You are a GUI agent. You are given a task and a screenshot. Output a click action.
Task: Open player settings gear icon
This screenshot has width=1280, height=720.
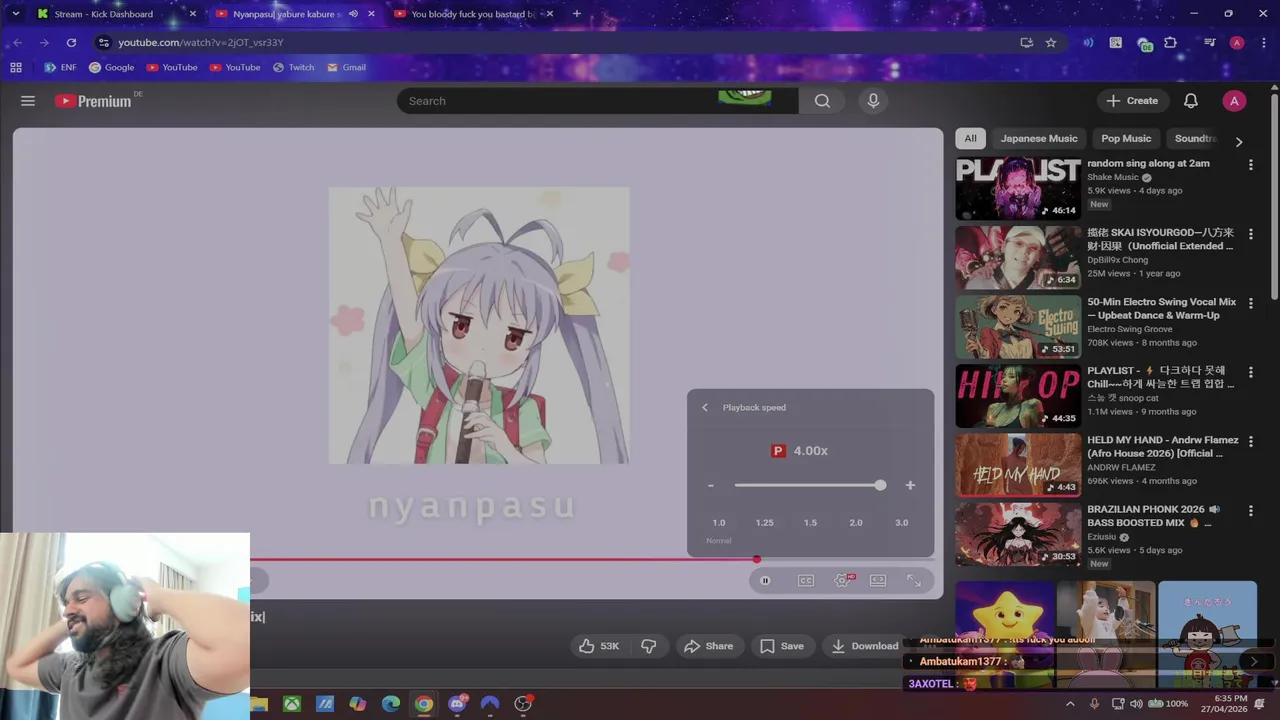tap(843, 580)
